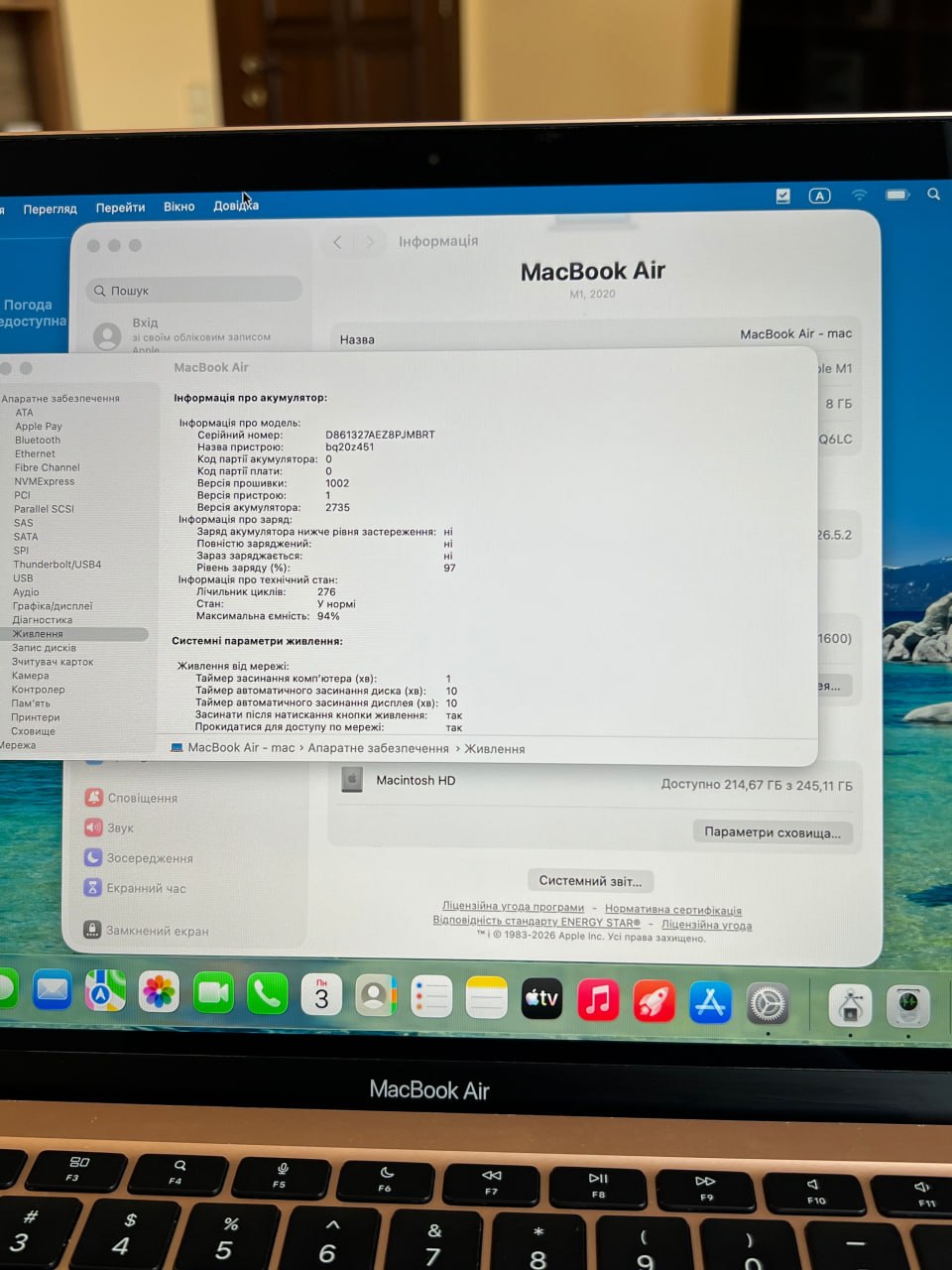The width and height of the screenshot is (952, 1270).
Task: Open Spotlight search in menu bar
Action: point(933,194)
